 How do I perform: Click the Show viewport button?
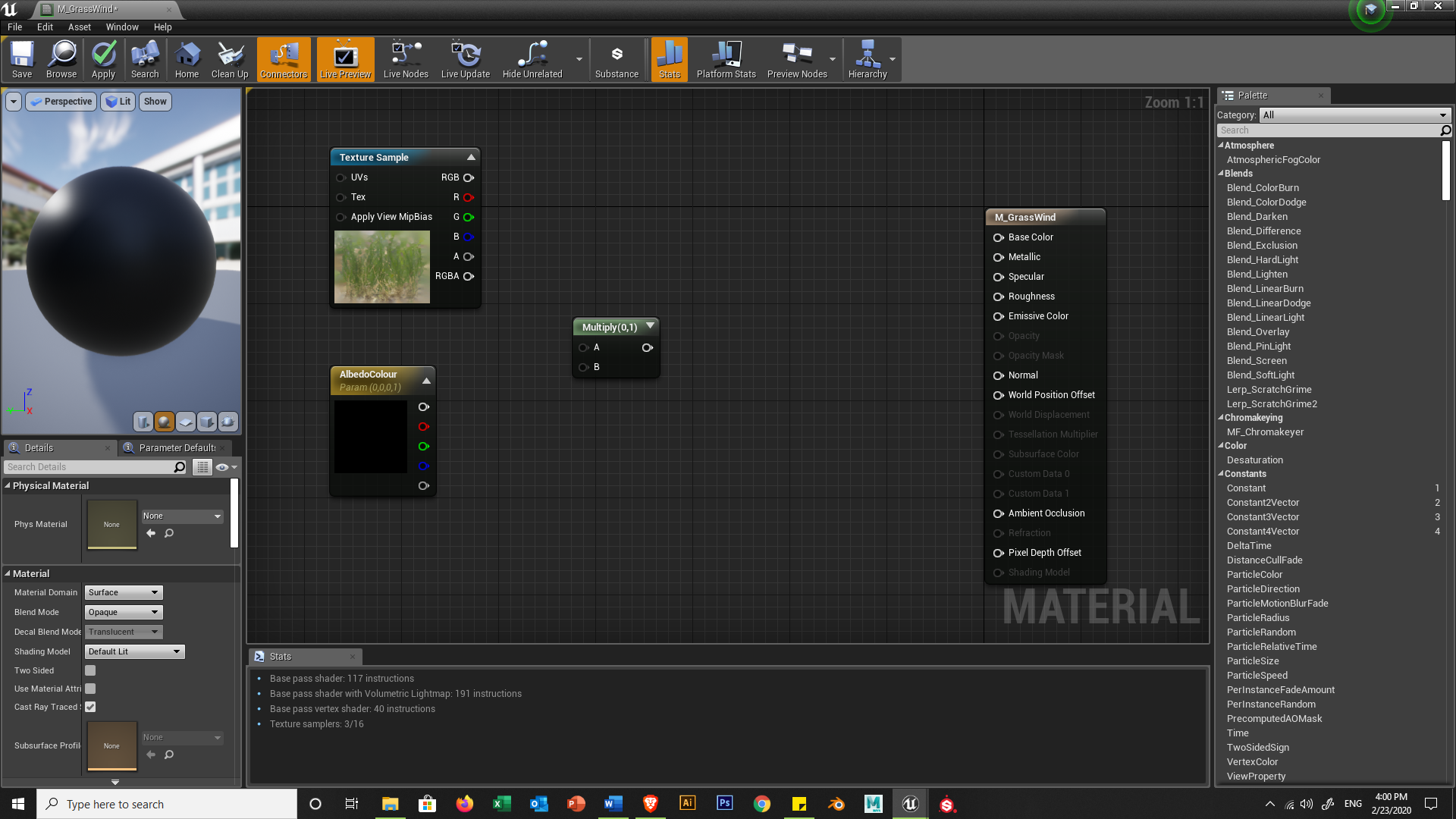click(x=155, y=102)
